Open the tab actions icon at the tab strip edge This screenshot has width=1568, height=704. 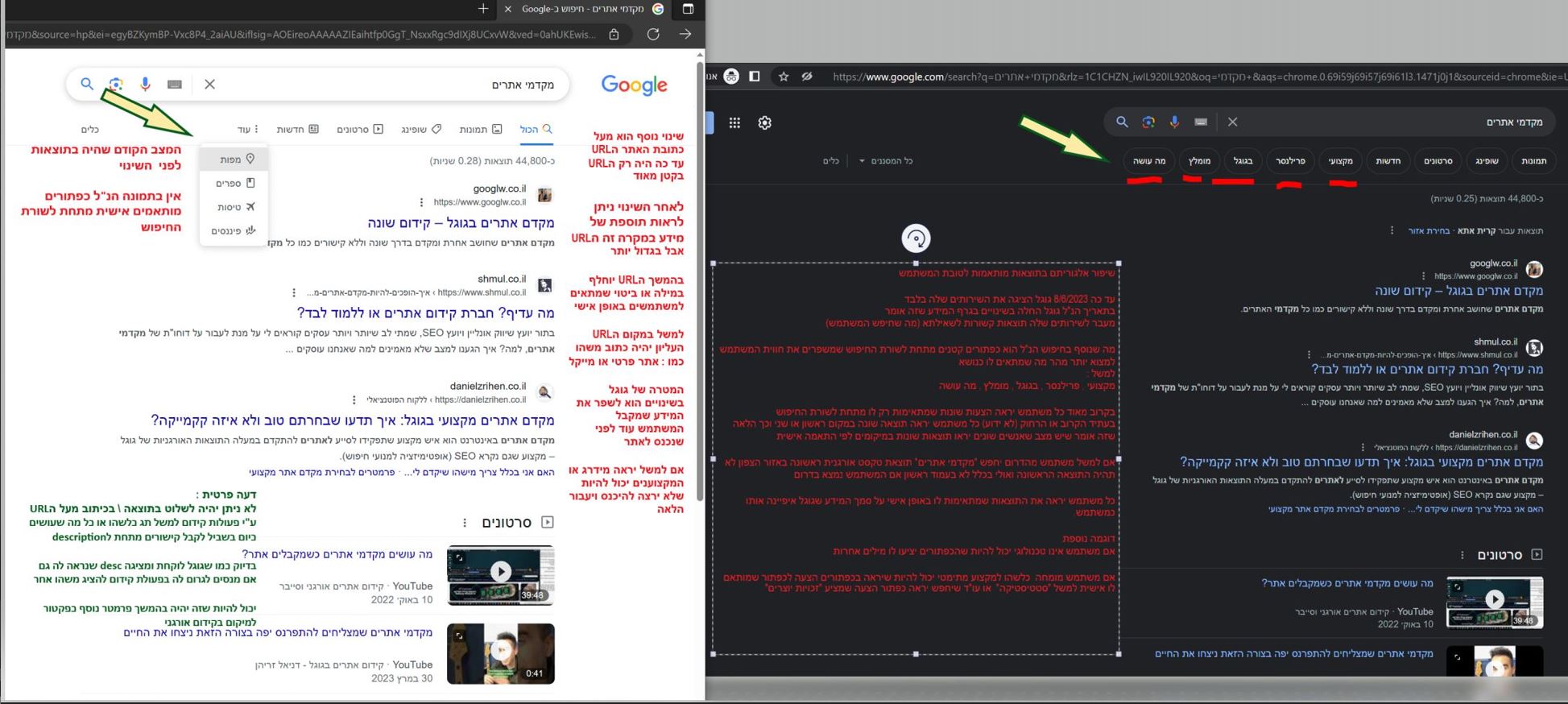click(688, 9)
